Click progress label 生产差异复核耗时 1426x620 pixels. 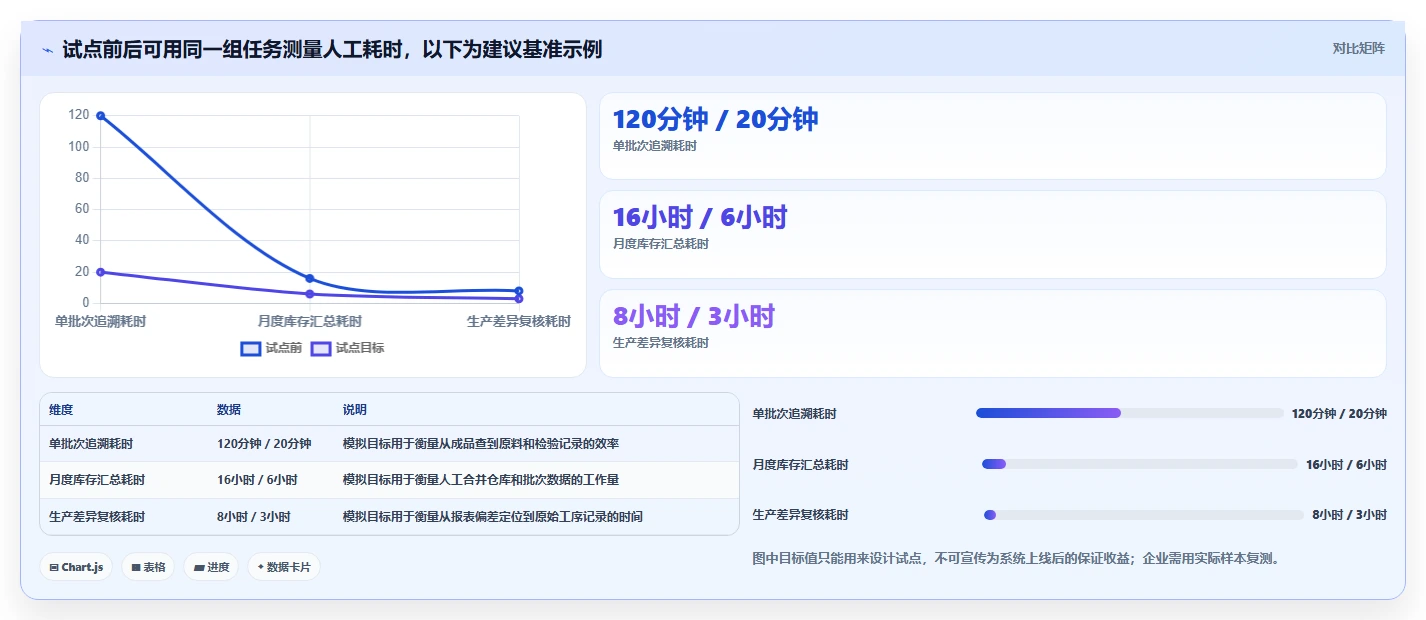[800, 515]
